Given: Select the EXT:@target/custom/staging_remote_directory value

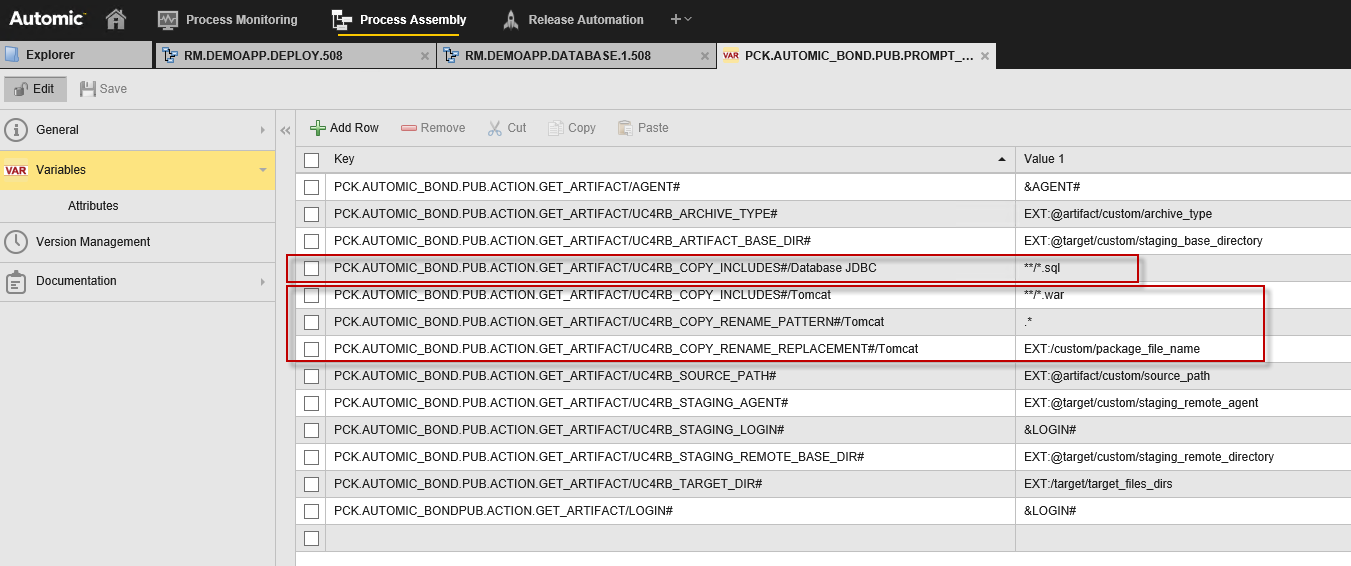Looking at the screenshot, I should pos(1183,457).
